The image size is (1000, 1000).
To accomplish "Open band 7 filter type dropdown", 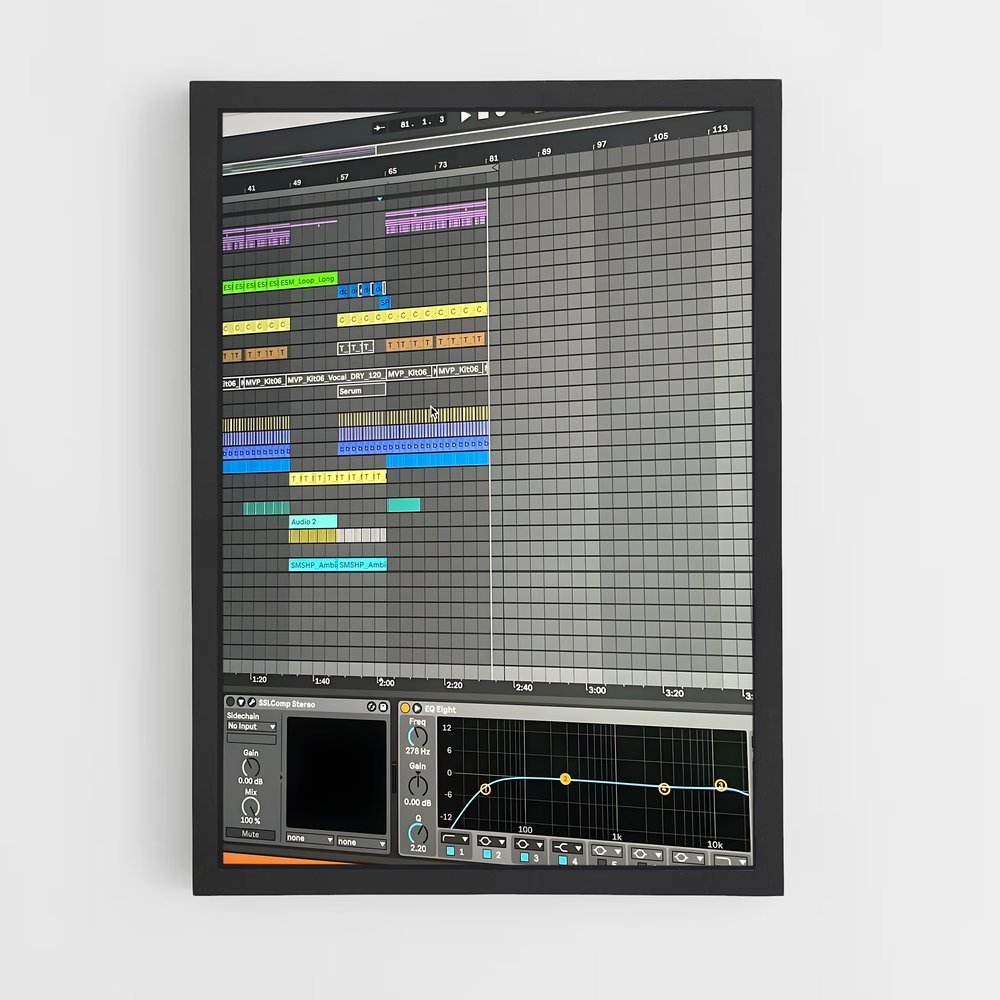I will point(688,857).
